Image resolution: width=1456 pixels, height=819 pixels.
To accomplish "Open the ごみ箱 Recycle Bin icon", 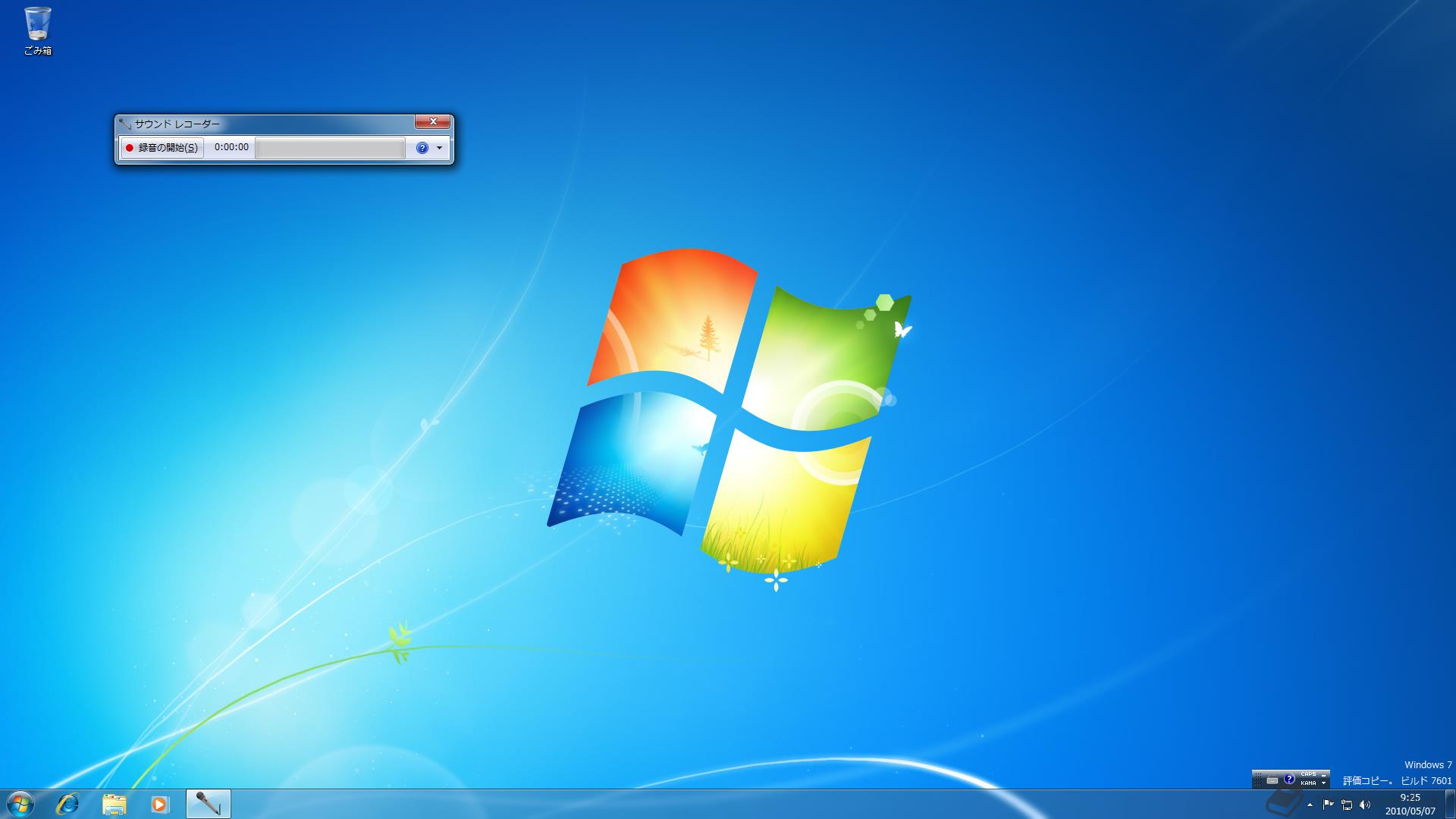I will pos(37,31).
